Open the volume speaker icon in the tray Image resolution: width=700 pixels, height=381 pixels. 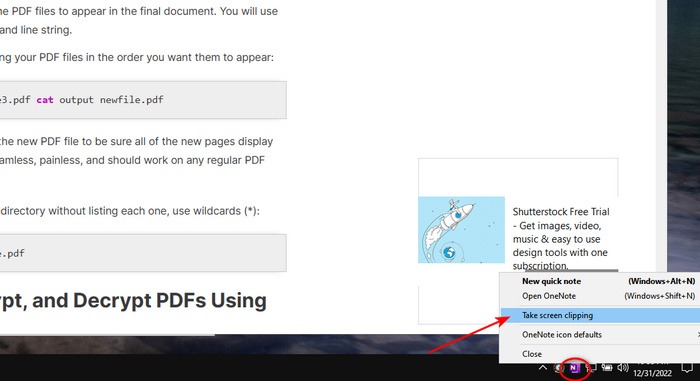coord(623,368)
